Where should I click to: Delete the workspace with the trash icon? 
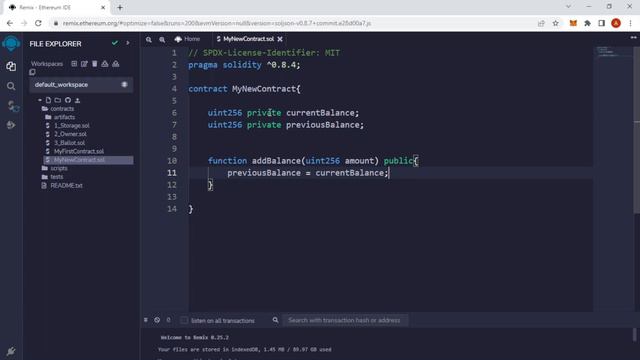(x=95, y=64)
